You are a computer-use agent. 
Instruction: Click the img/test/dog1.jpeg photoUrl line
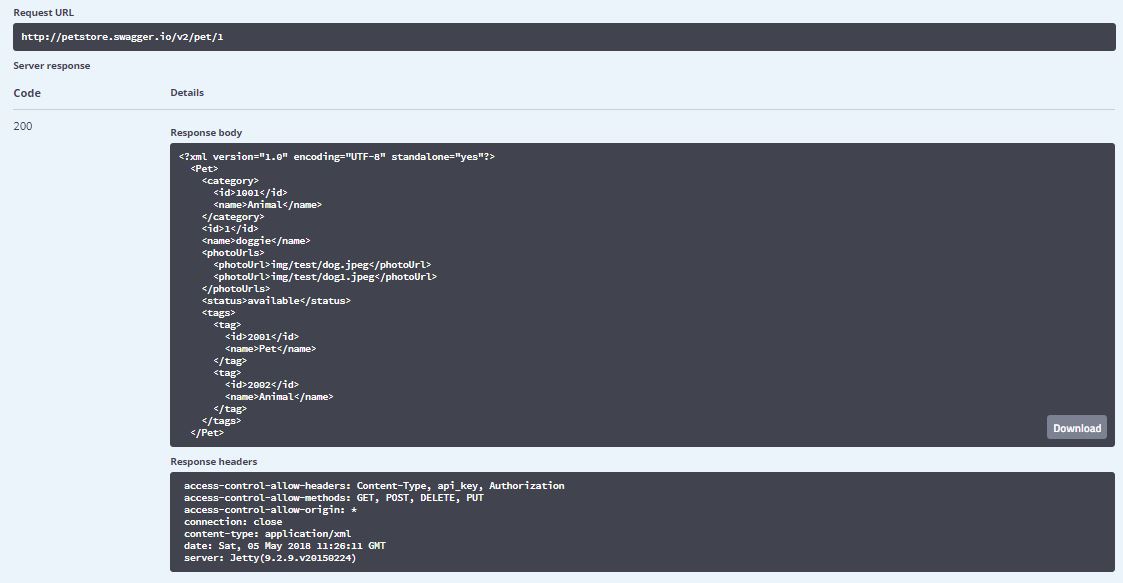coord(325,277)
